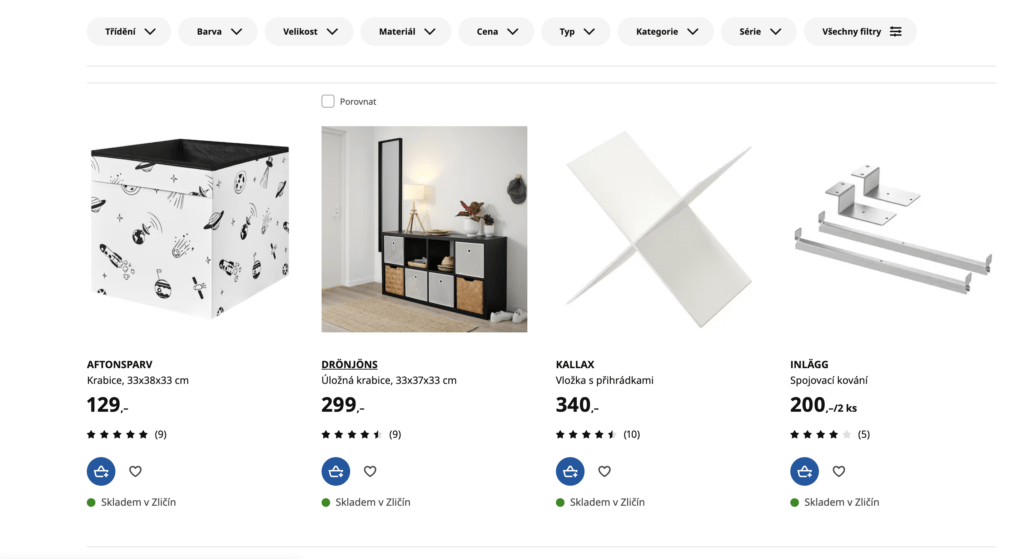Favorite the AFTONSPARV box with heart icon
The image size is (1024, 559).
135,471
